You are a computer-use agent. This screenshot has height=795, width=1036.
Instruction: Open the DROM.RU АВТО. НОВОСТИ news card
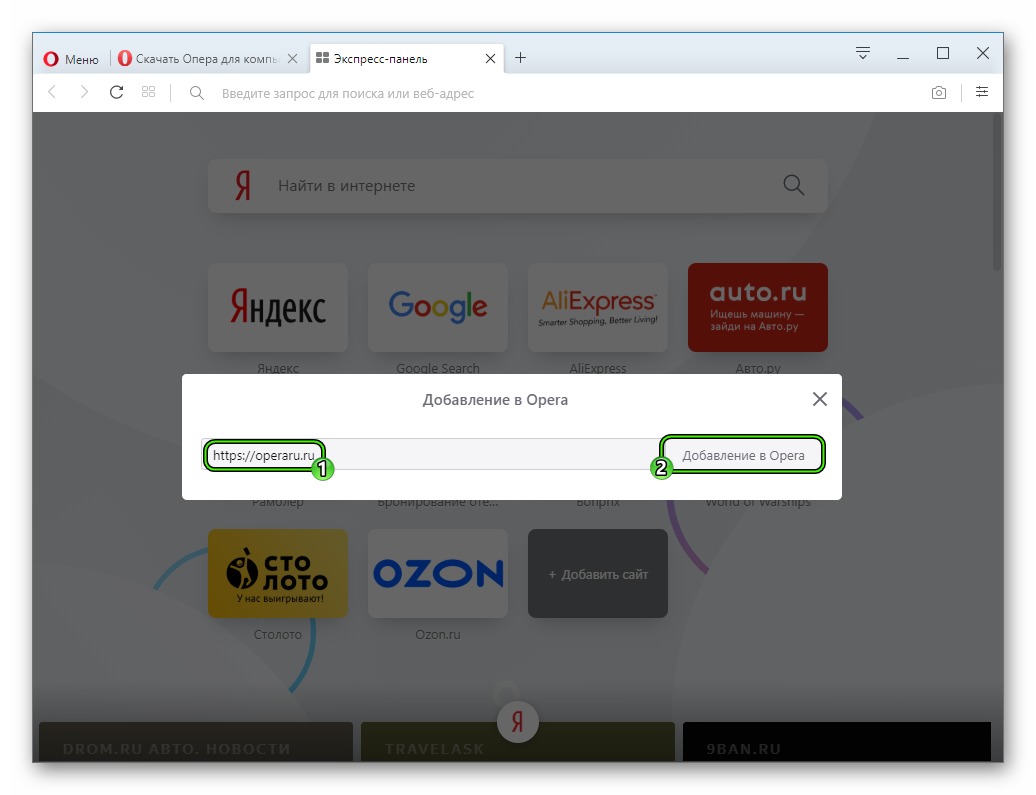click(x=196, y=741)
